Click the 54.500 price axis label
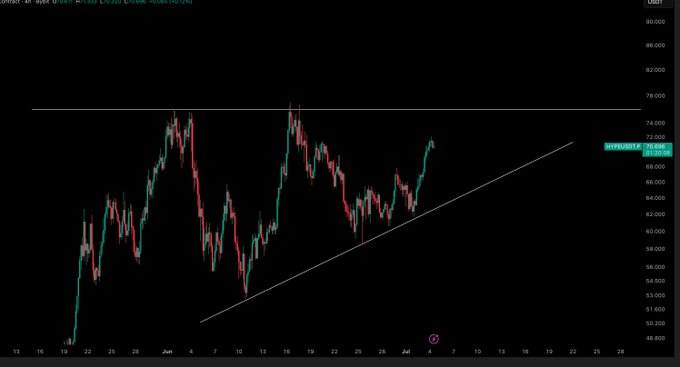Viewport: 680px width, 367px height. coord(655,281)
